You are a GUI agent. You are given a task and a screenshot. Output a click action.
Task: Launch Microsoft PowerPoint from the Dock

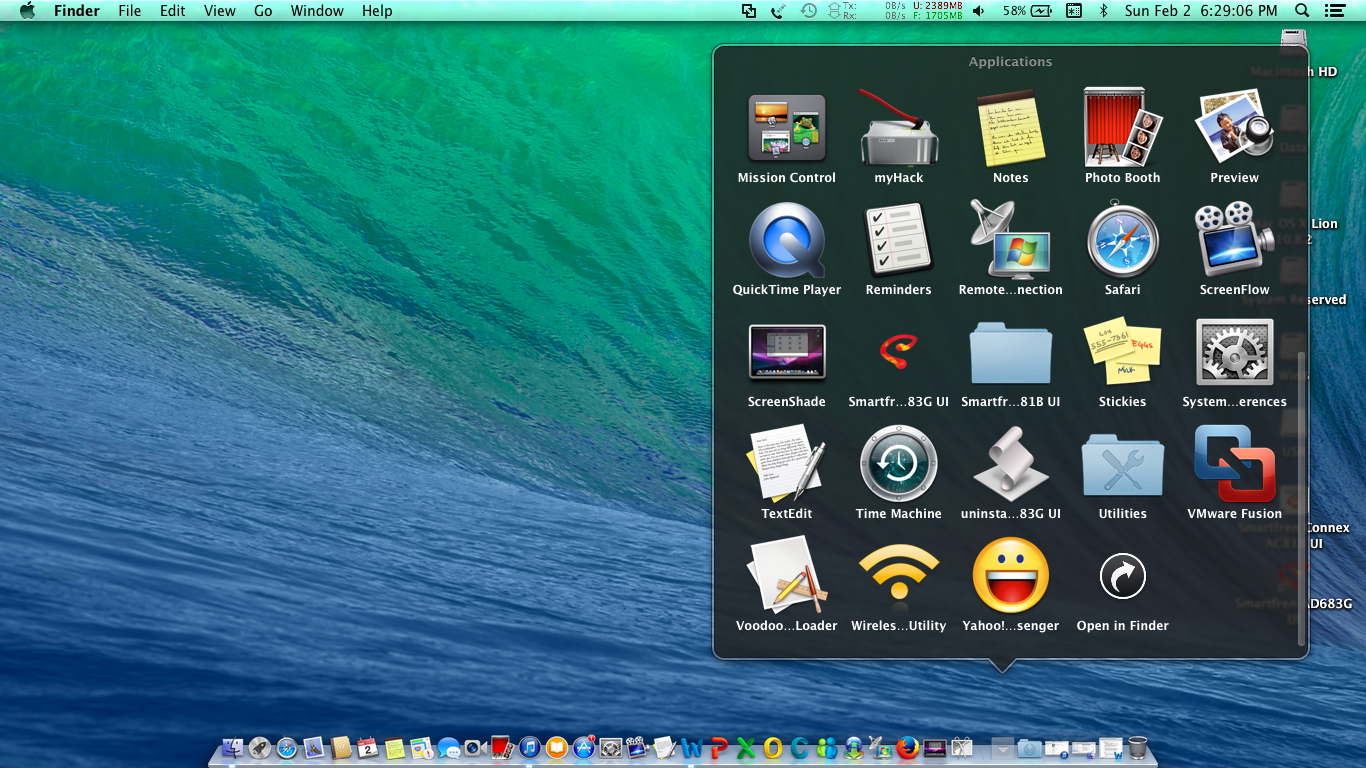tap(719, 748)
